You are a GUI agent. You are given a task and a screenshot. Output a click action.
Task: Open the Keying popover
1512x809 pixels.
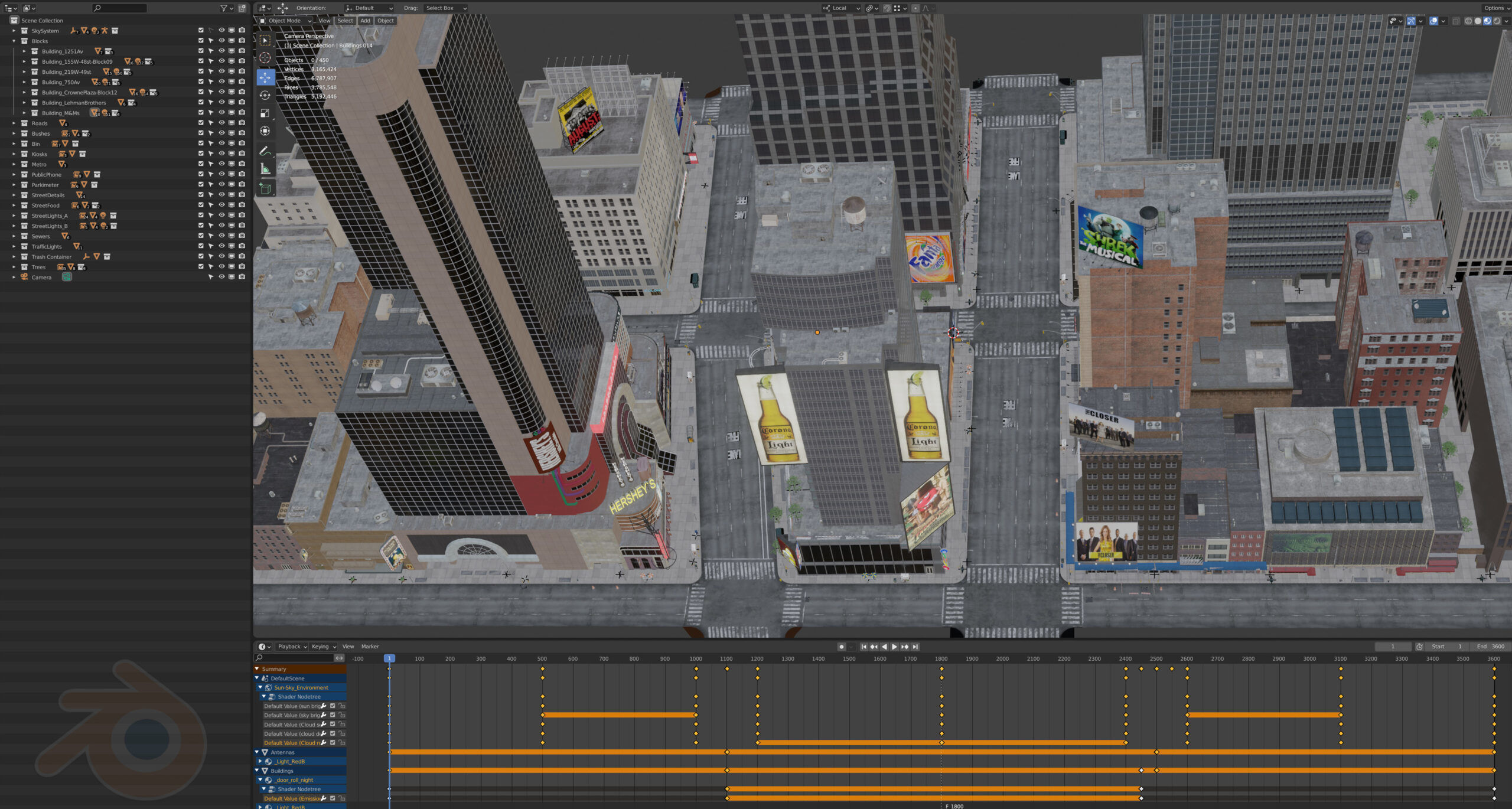tap(324, 647)
